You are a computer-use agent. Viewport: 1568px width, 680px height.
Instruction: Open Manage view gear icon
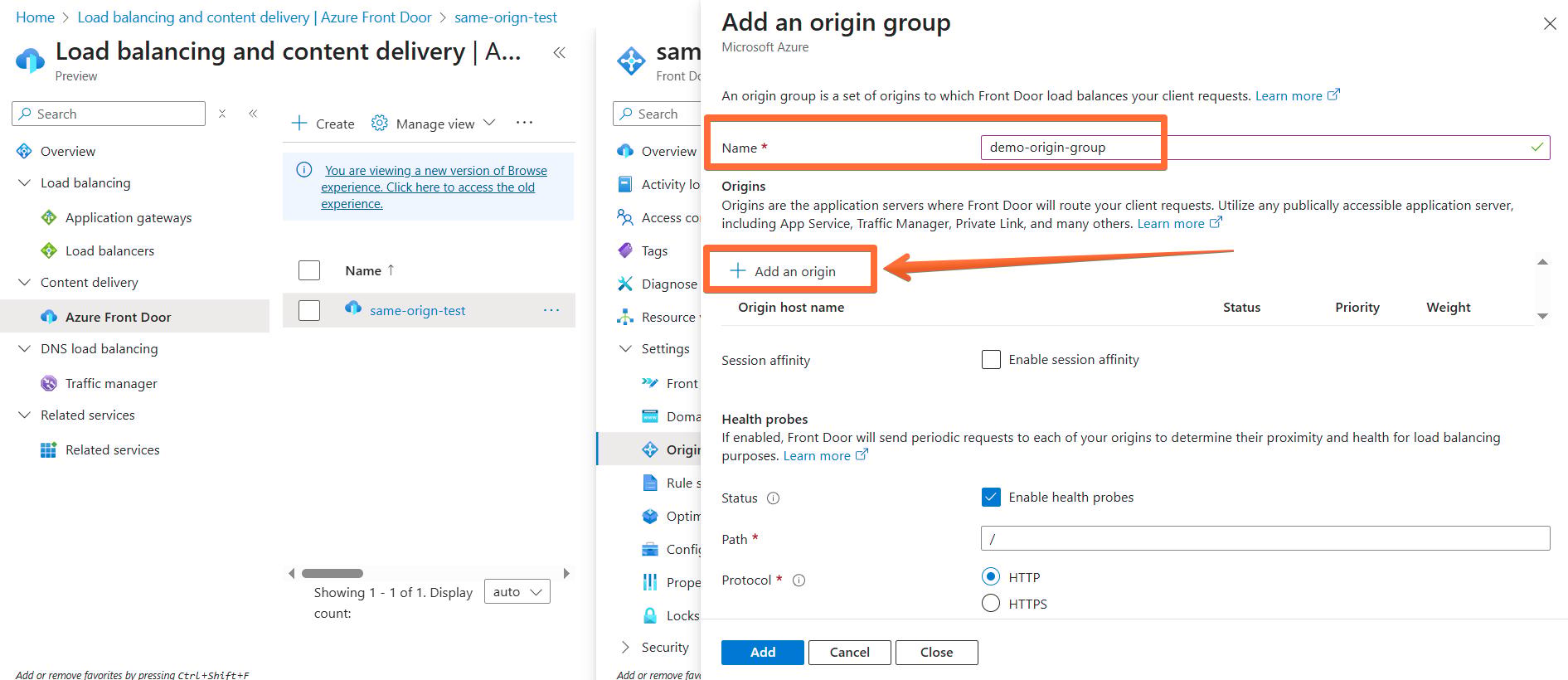pyautogui.click(x=380, y=123)
